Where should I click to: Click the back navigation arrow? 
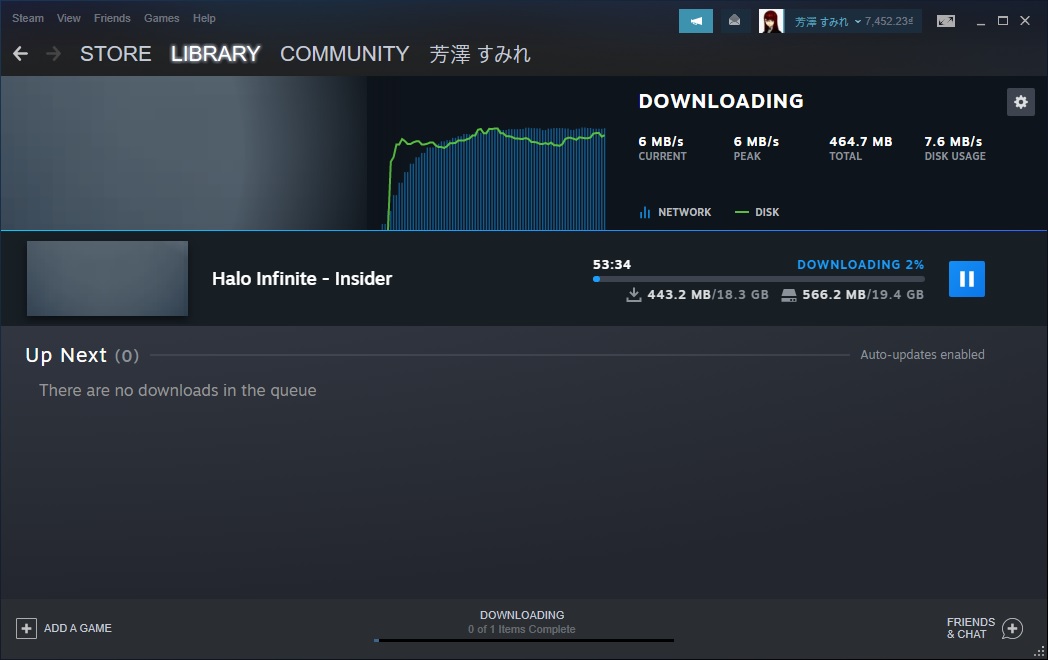(x=20, y=53)
